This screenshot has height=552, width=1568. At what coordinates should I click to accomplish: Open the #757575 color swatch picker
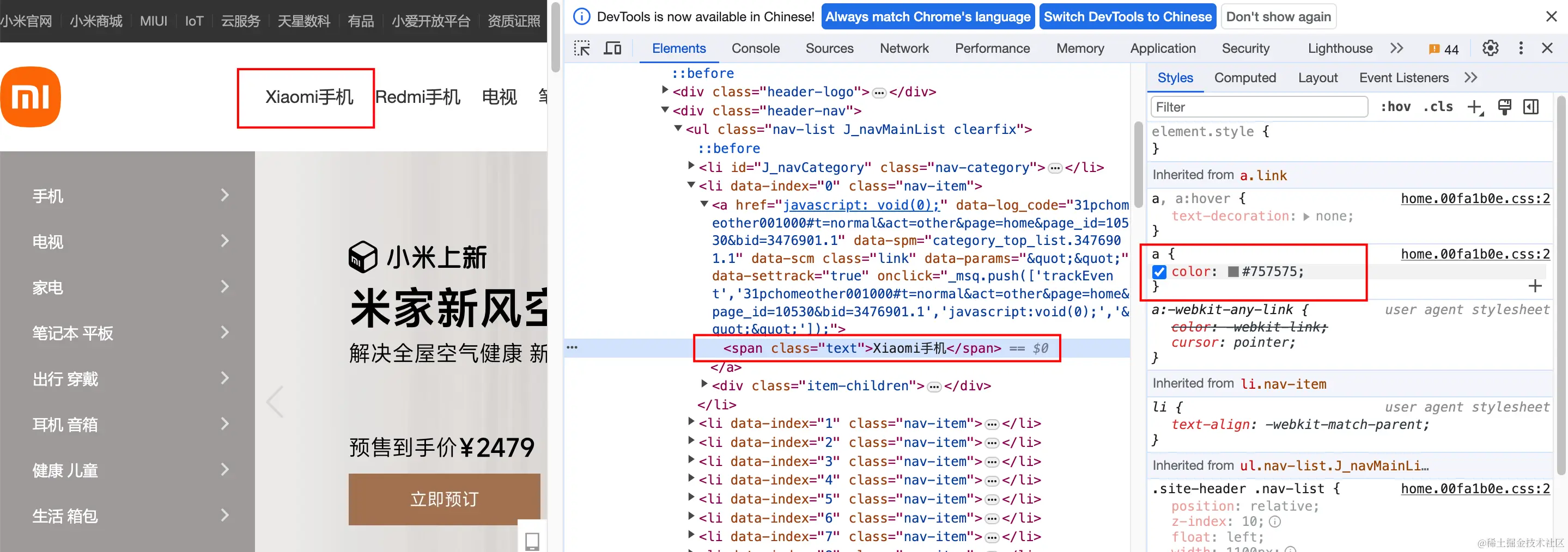pos(1233,272)
